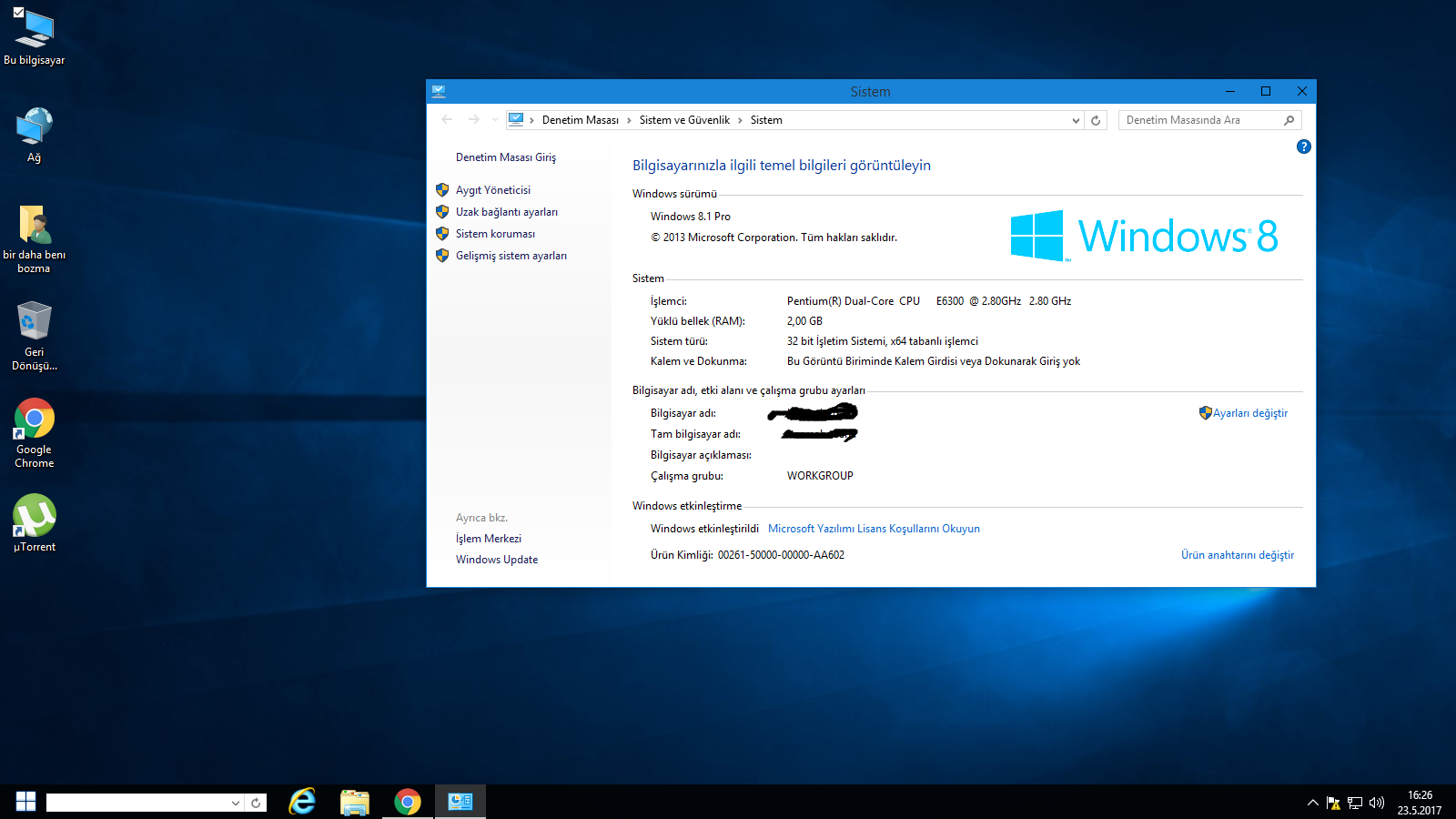The height and width of the screenshot is (819, 1456).
Task: Show hidden tray icons
Action: (x=1312, y=803)
